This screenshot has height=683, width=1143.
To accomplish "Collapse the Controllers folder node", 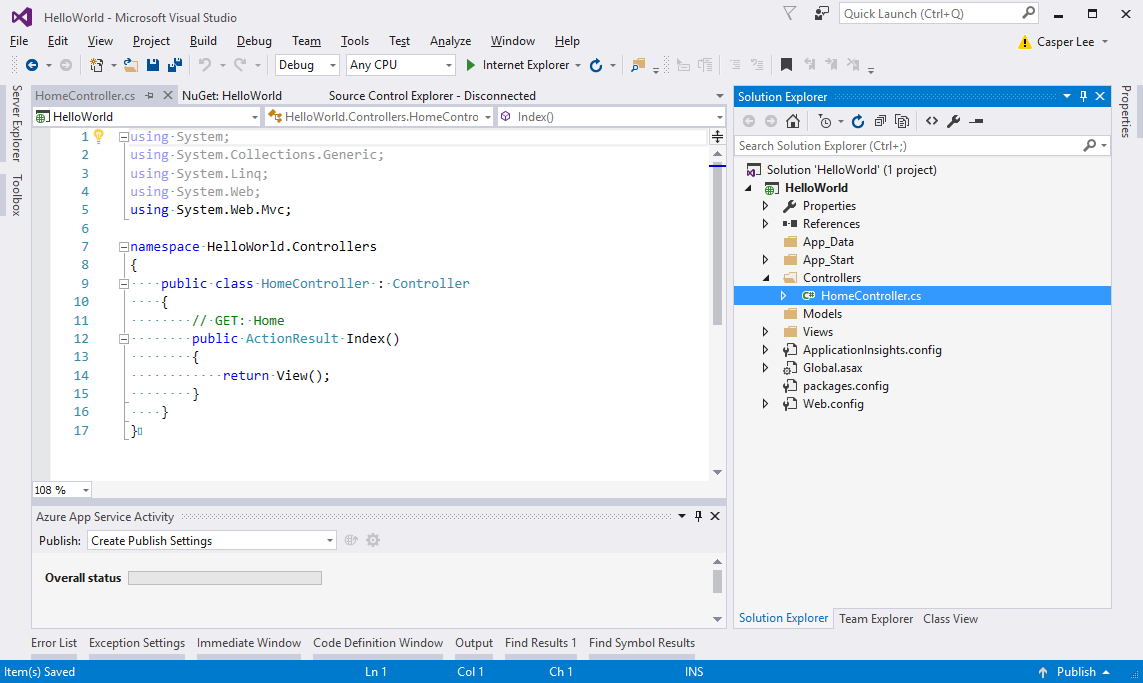I will [765, 278].
